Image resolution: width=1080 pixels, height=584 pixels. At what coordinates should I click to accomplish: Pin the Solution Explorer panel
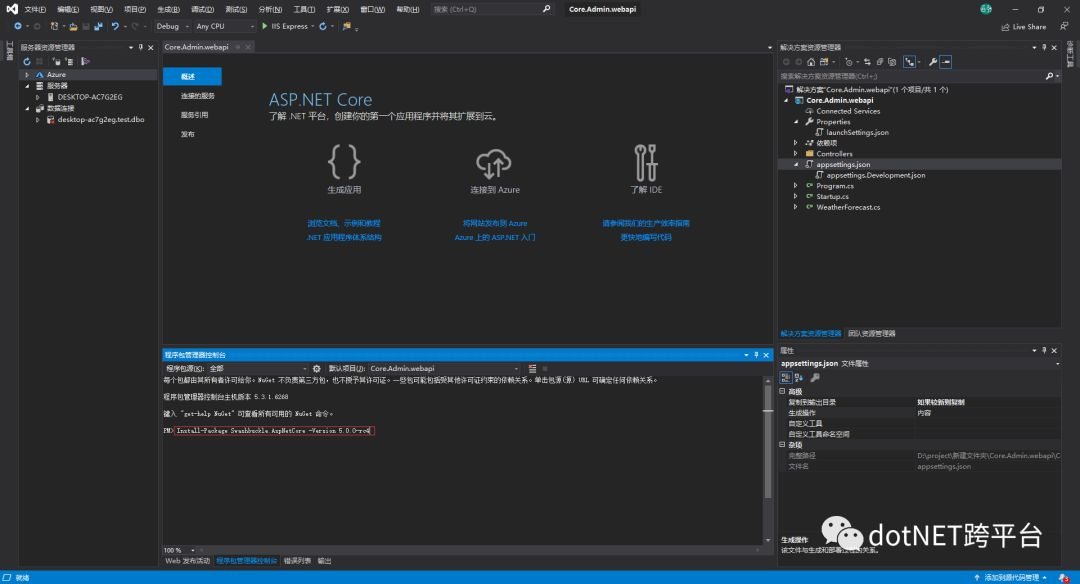1044,48
